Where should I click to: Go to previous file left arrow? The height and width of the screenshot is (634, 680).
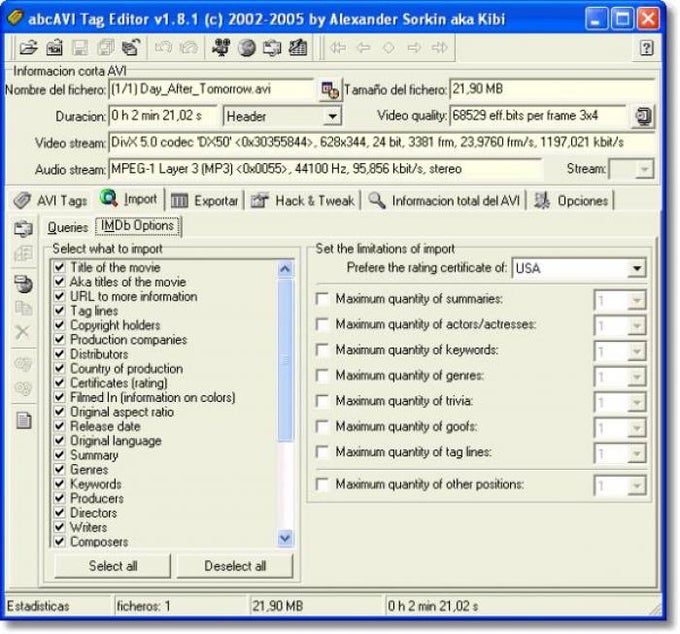point(363,47)
